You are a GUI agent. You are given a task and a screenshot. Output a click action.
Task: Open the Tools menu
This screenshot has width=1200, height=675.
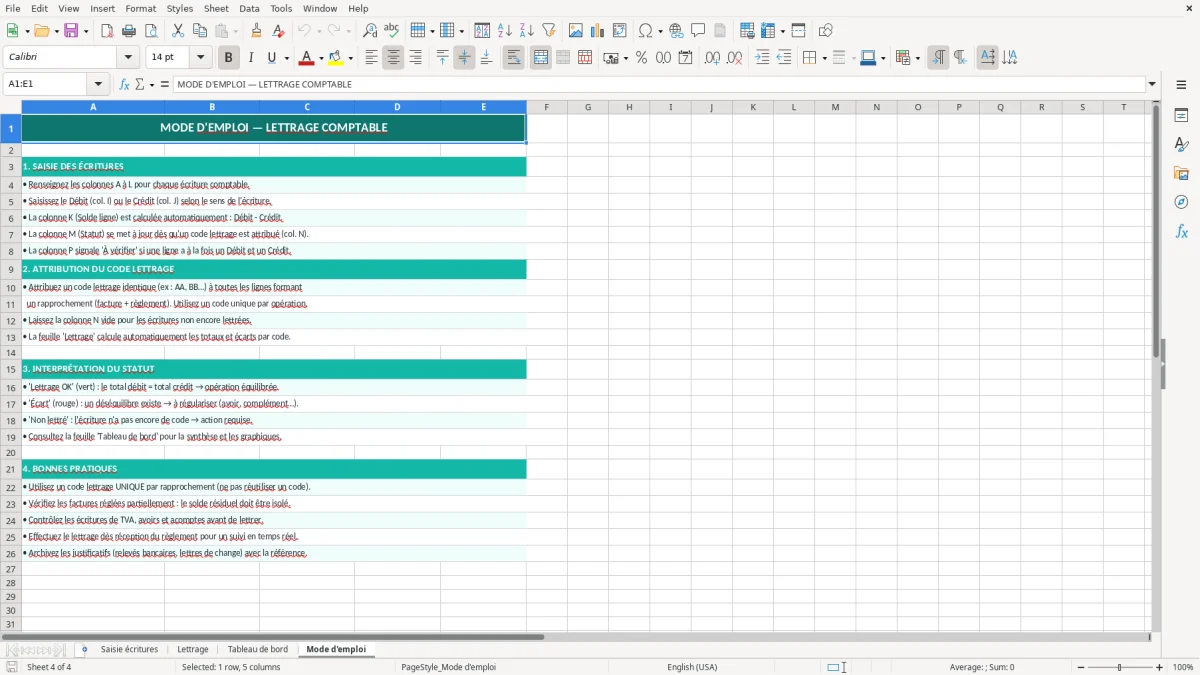pyautogui.click(x=281, y=8)
